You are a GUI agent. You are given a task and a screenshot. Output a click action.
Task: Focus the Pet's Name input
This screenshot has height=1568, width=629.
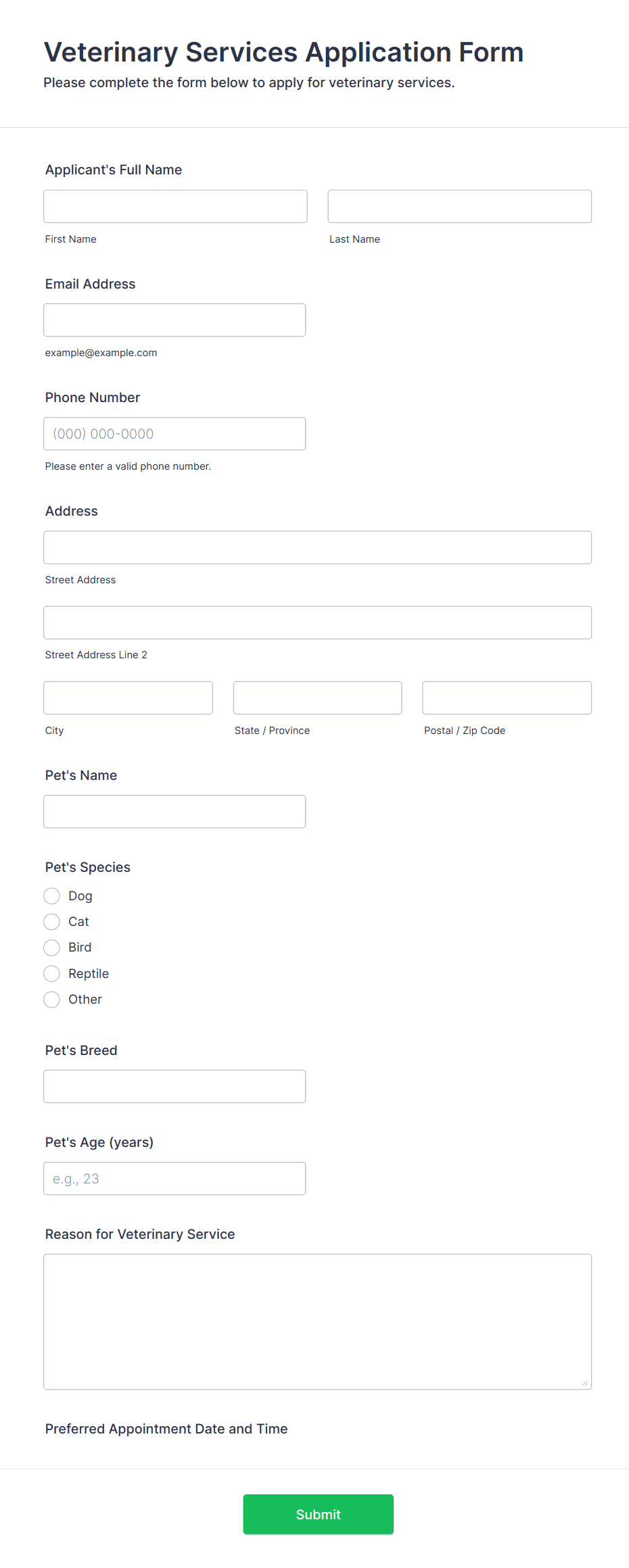pyautogui.click(x=174, y=811)
